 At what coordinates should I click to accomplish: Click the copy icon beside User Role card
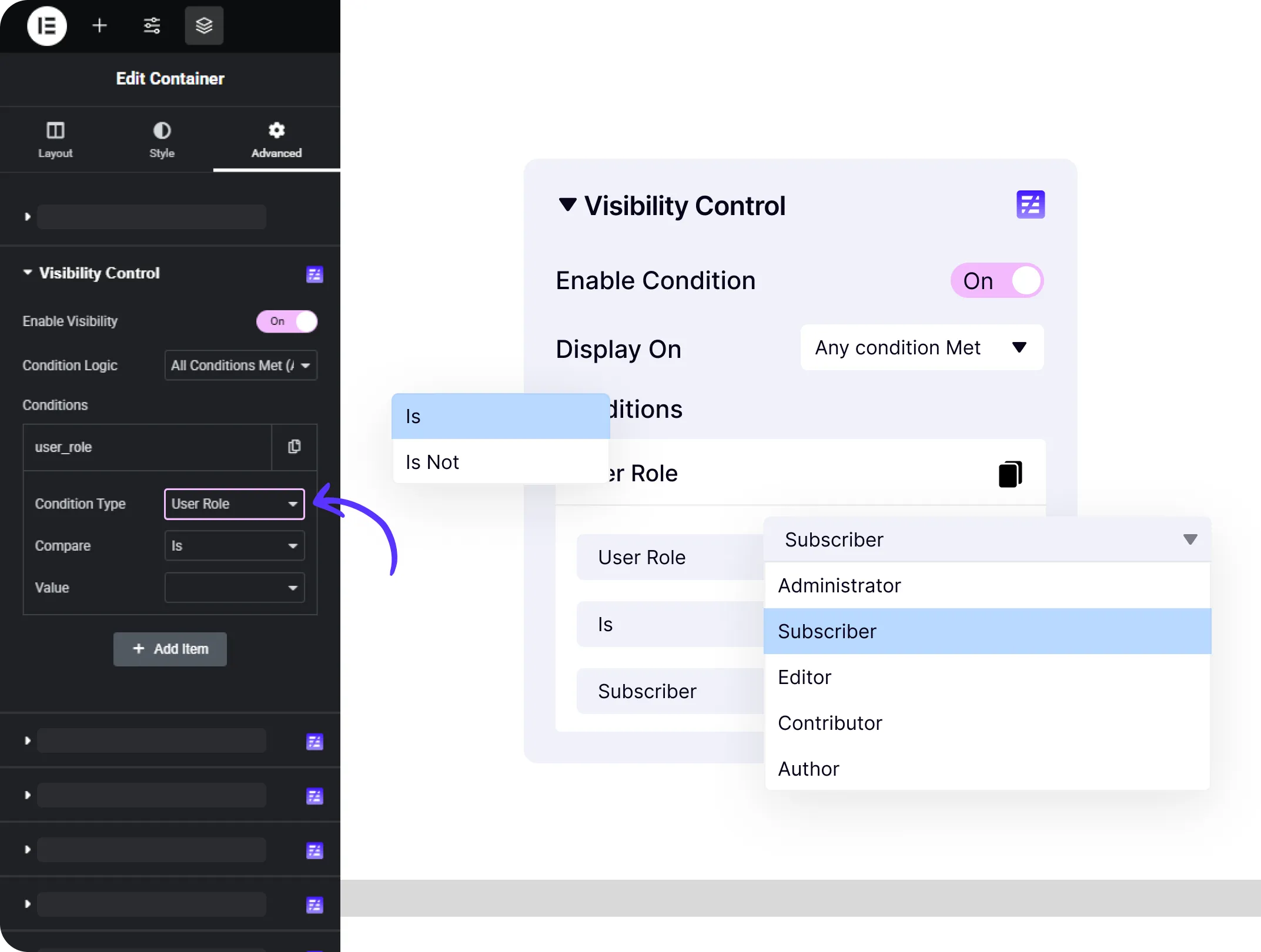1010,474
